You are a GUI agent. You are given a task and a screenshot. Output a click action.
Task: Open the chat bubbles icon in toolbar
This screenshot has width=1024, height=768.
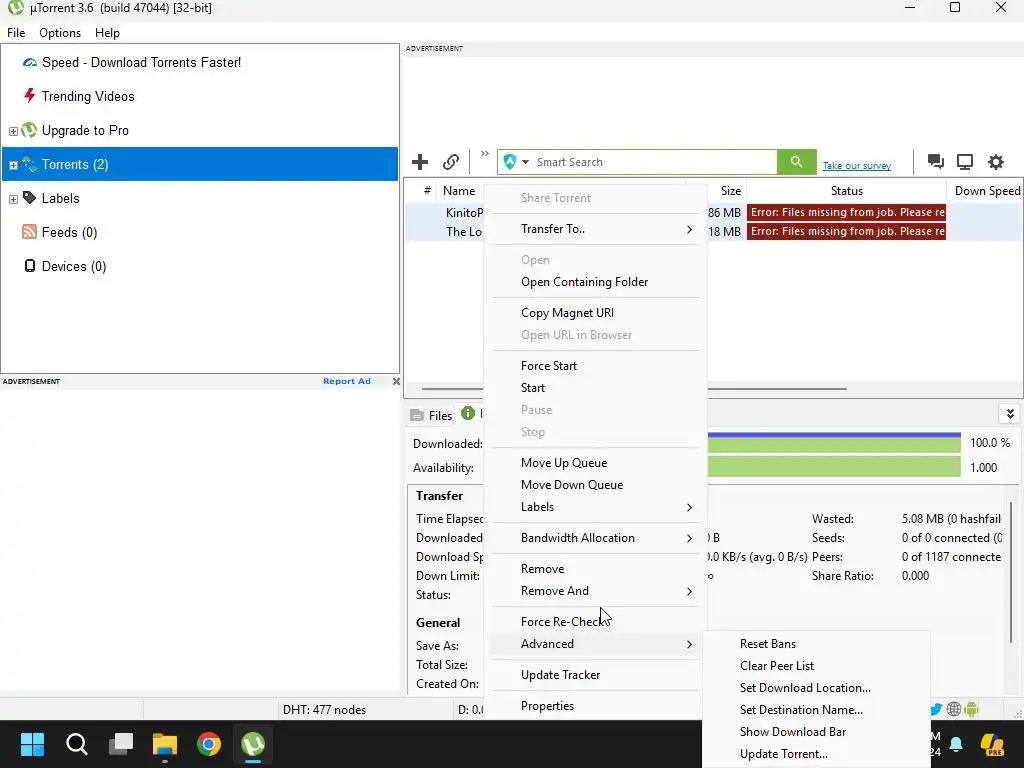[x=935, y=162]
